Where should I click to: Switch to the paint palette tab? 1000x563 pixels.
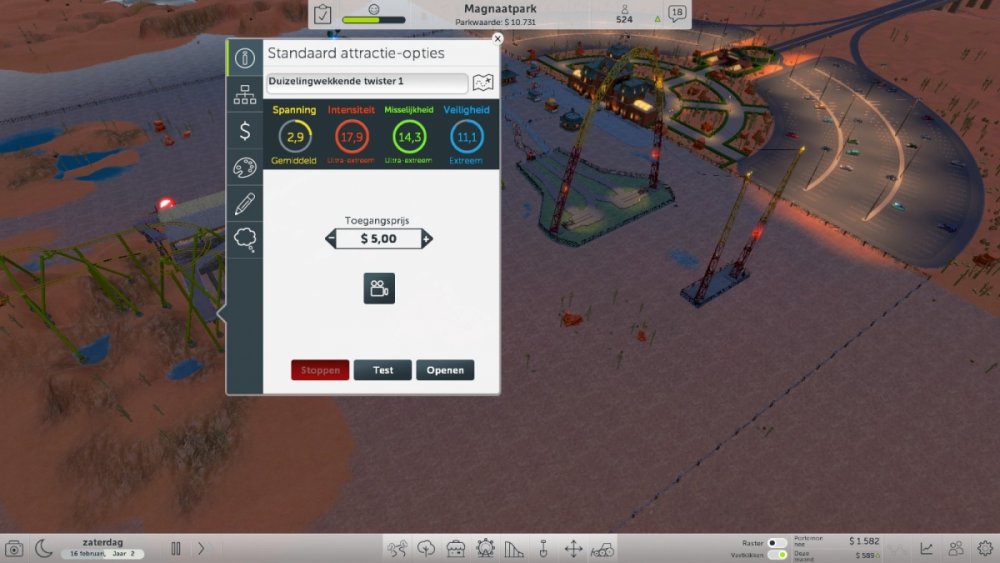pos(244,167)
